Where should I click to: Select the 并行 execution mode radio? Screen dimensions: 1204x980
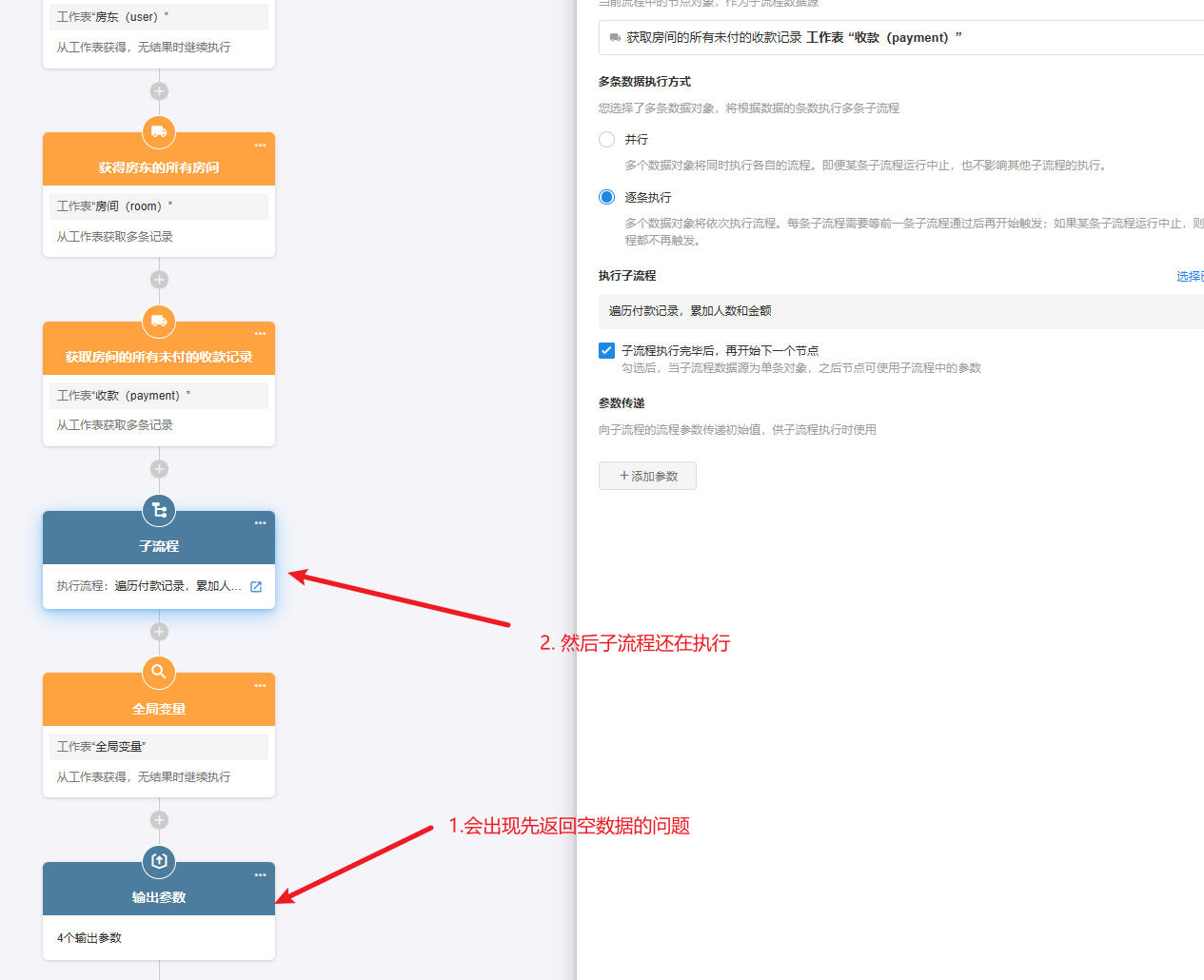point(606,140)
